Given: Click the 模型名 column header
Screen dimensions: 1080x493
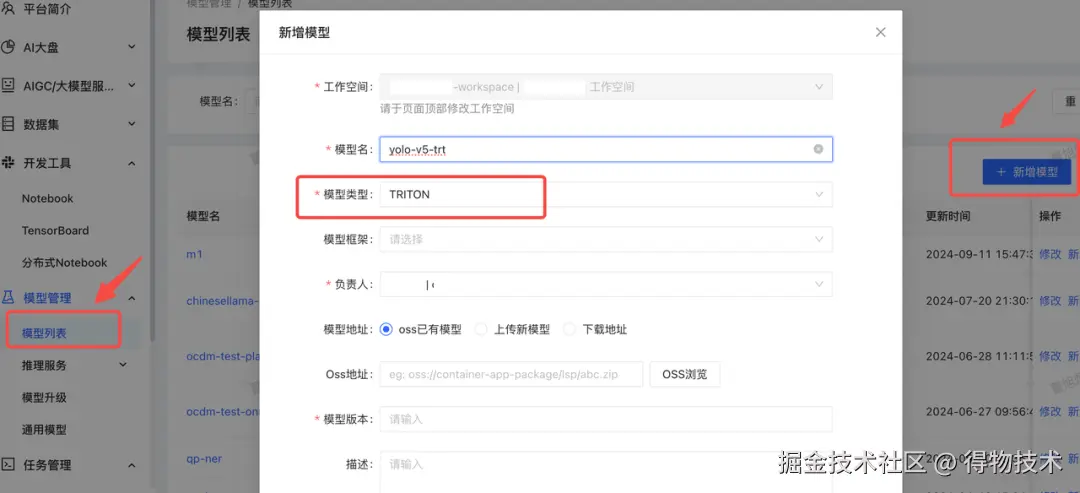Looking at the screenshot, I should (x=203, y=216).
